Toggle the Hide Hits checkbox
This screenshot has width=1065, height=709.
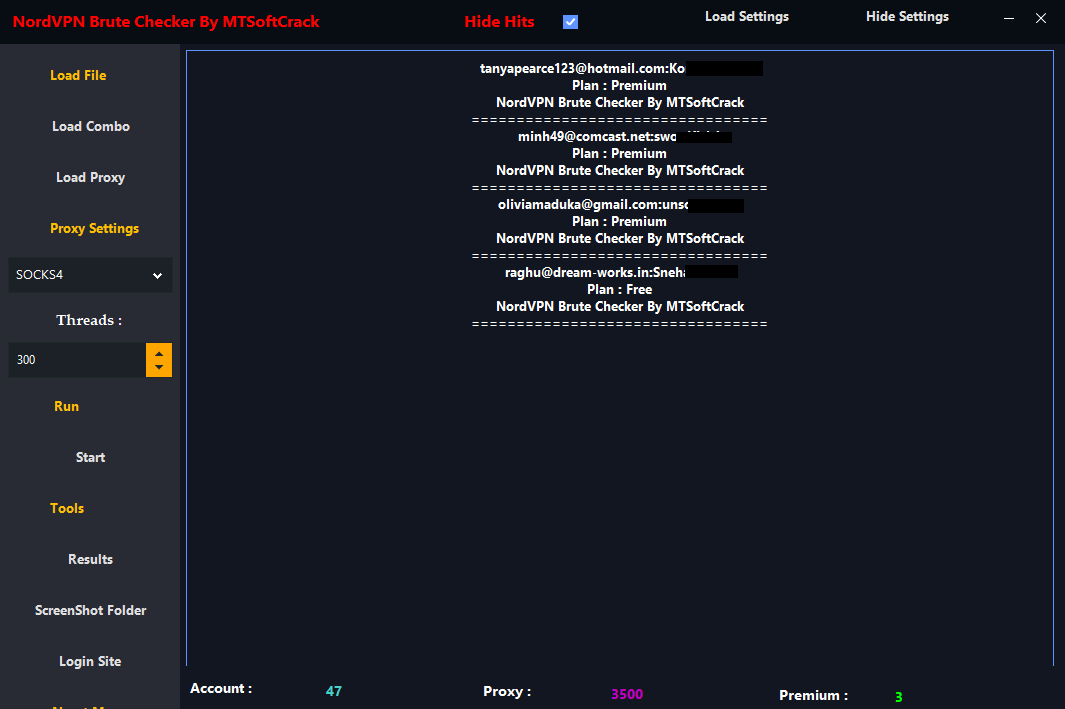click(571, 22)
